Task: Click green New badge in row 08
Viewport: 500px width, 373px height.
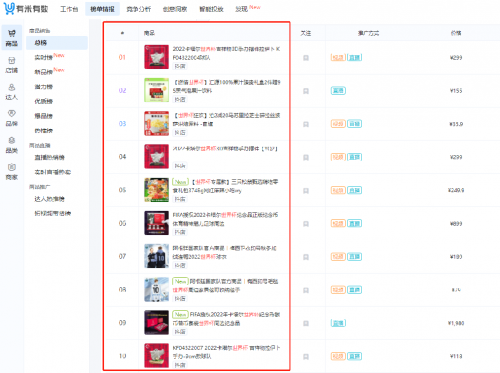Action: pos(180,281)
